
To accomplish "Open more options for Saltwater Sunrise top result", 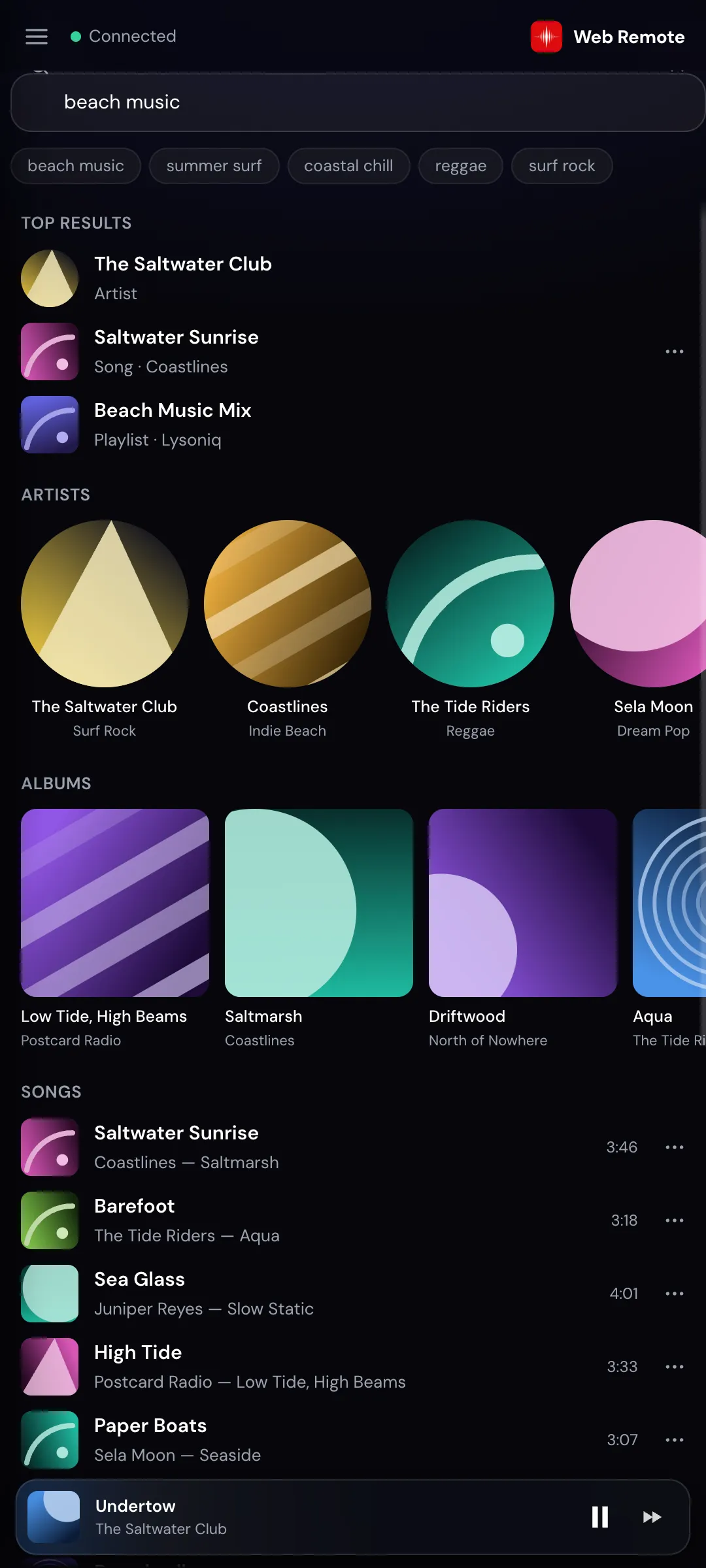I will (x=675, y=351).
